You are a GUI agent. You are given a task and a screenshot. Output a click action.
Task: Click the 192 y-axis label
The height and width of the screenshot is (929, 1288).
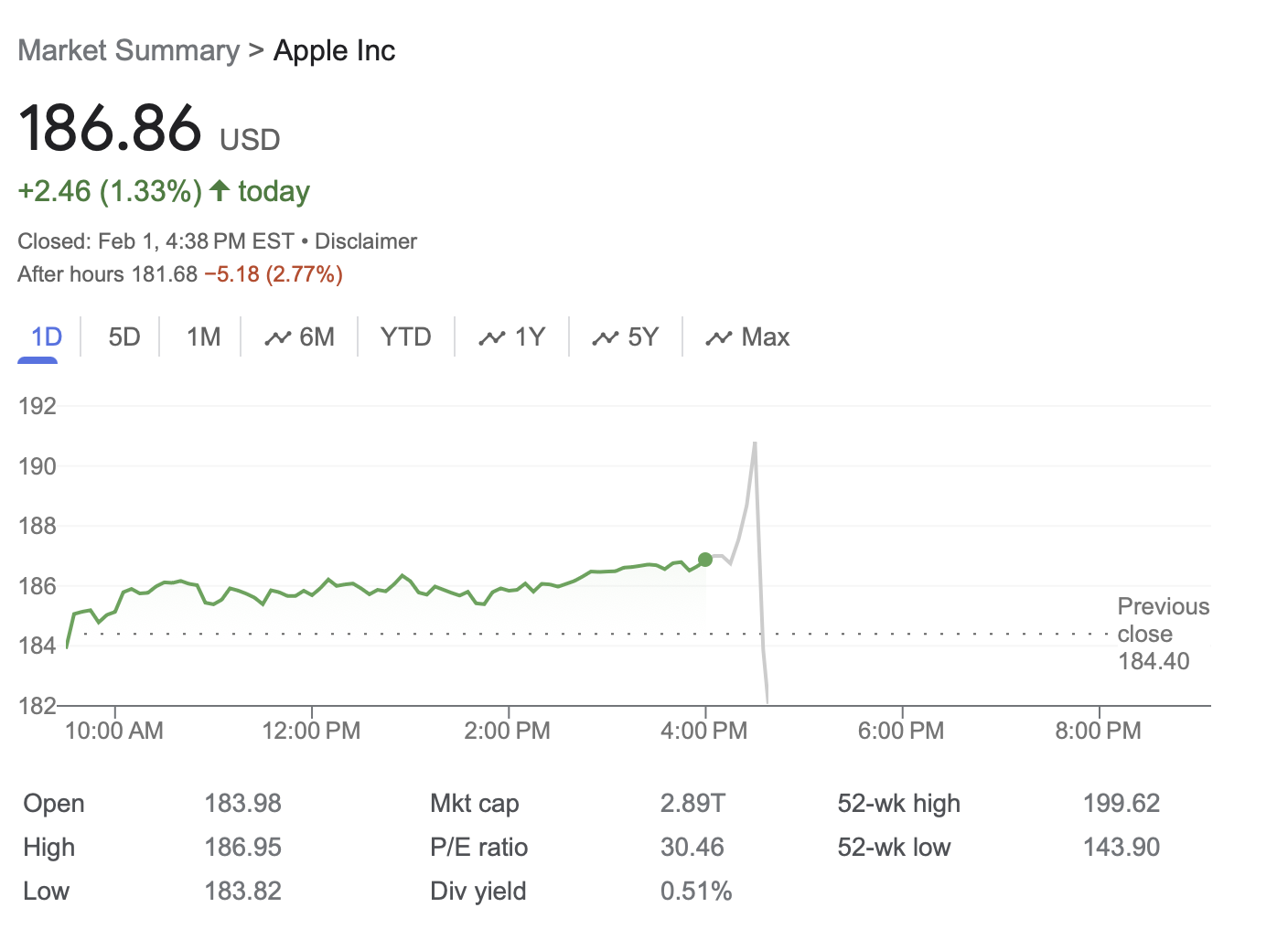click(38, 406)
